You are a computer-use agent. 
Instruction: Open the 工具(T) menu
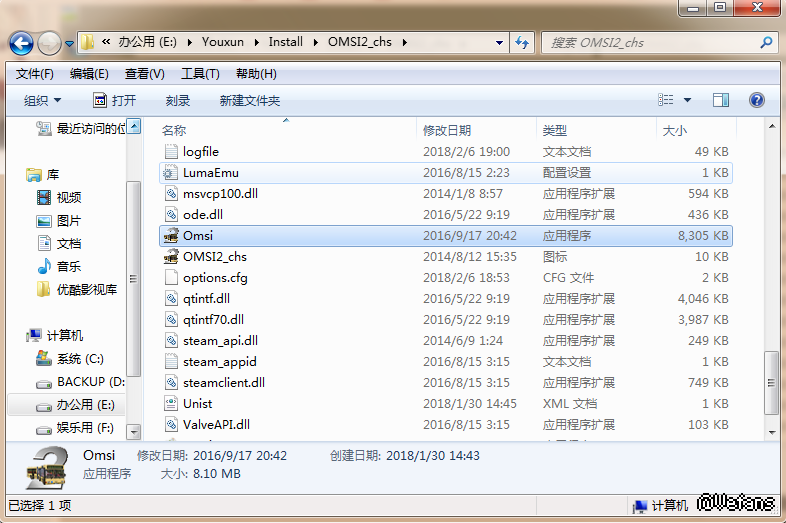tap(200, 74)
